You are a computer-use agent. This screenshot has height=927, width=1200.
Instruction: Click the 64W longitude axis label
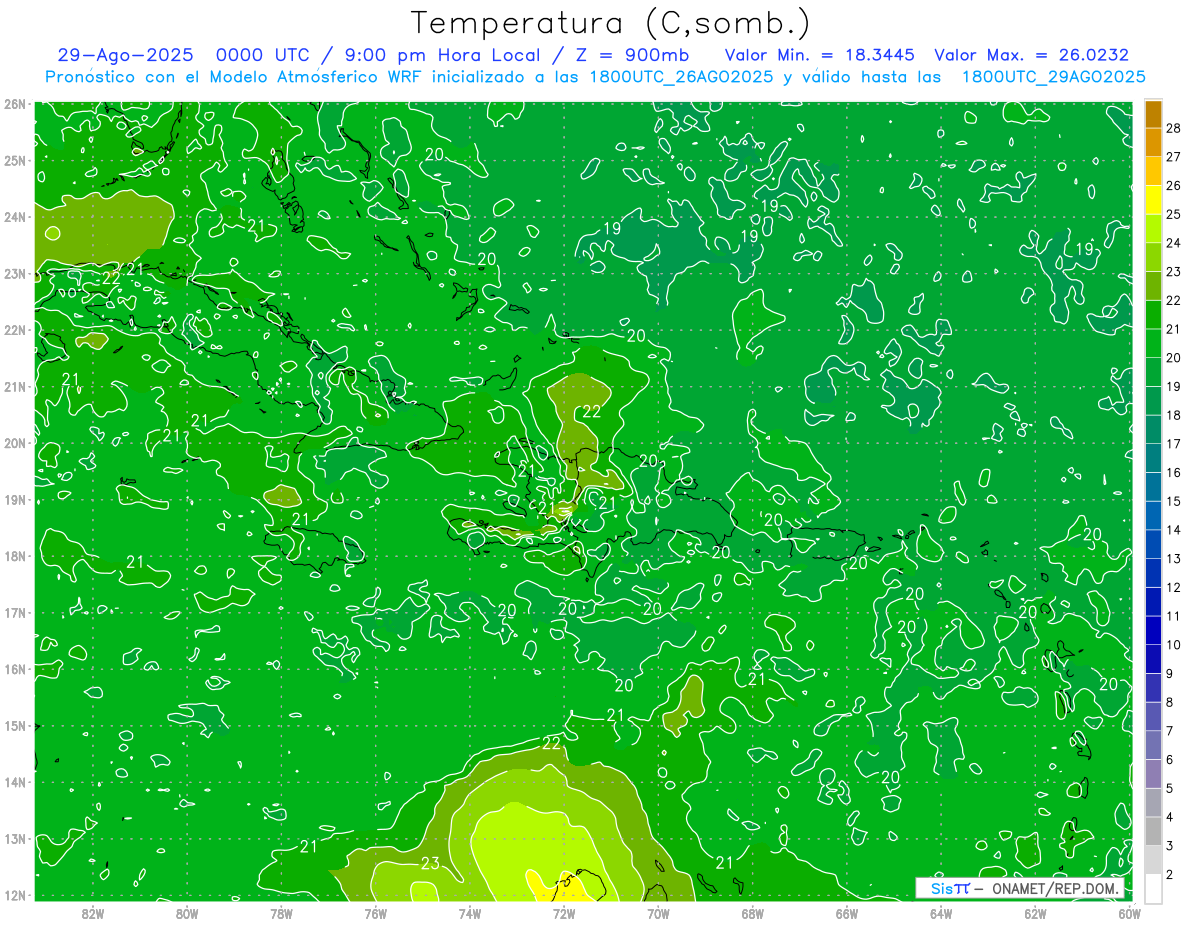pos(941,914)
